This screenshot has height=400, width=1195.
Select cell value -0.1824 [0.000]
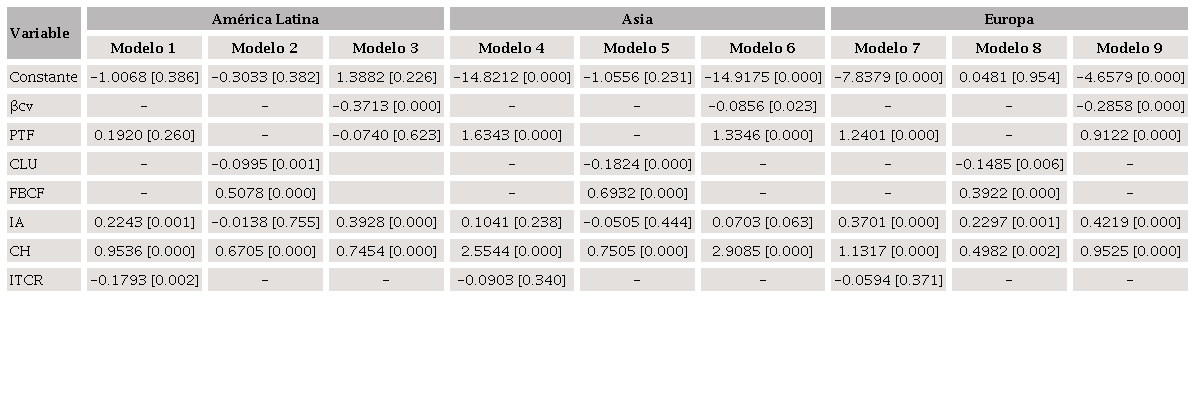pos(637,164)
